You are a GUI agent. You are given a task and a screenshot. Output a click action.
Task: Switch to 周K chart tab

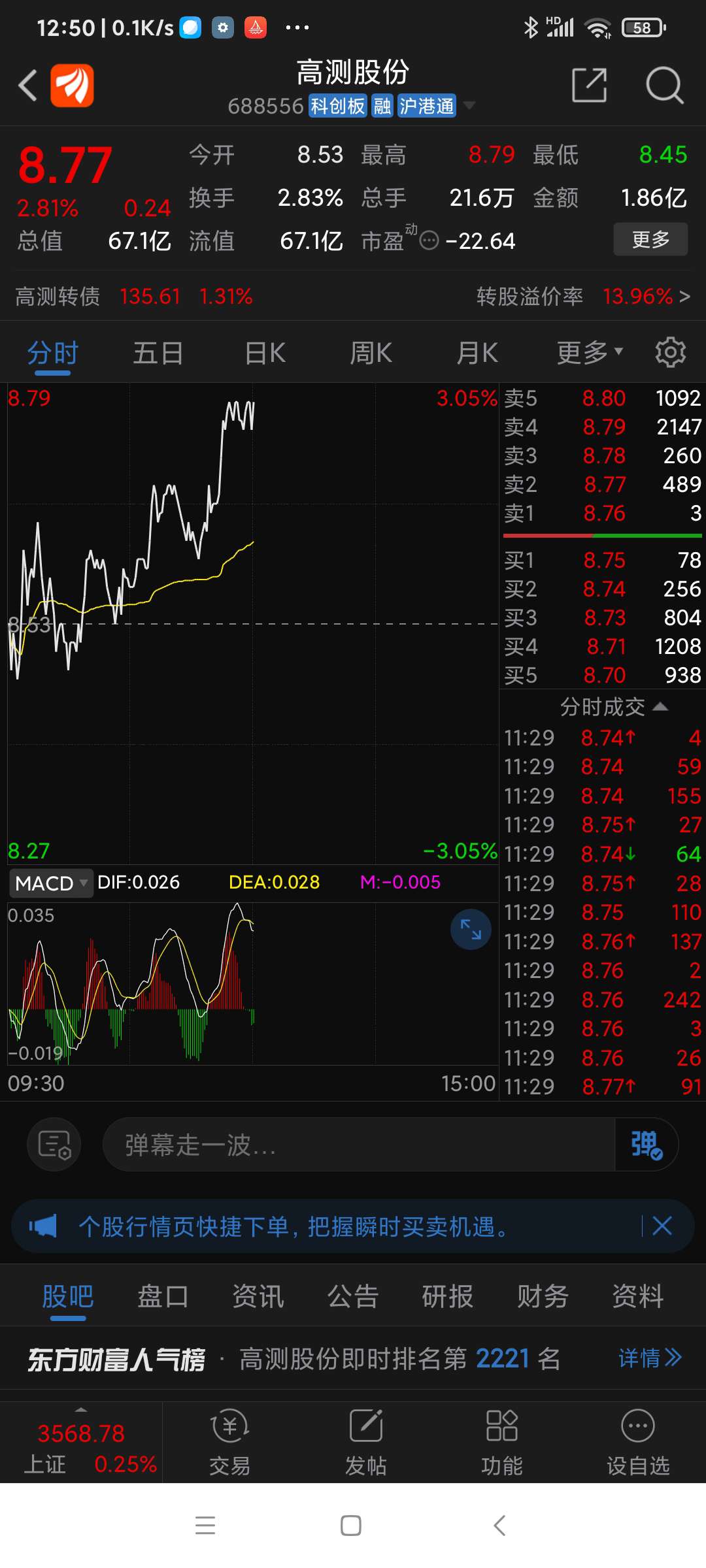tap(371, 353)
